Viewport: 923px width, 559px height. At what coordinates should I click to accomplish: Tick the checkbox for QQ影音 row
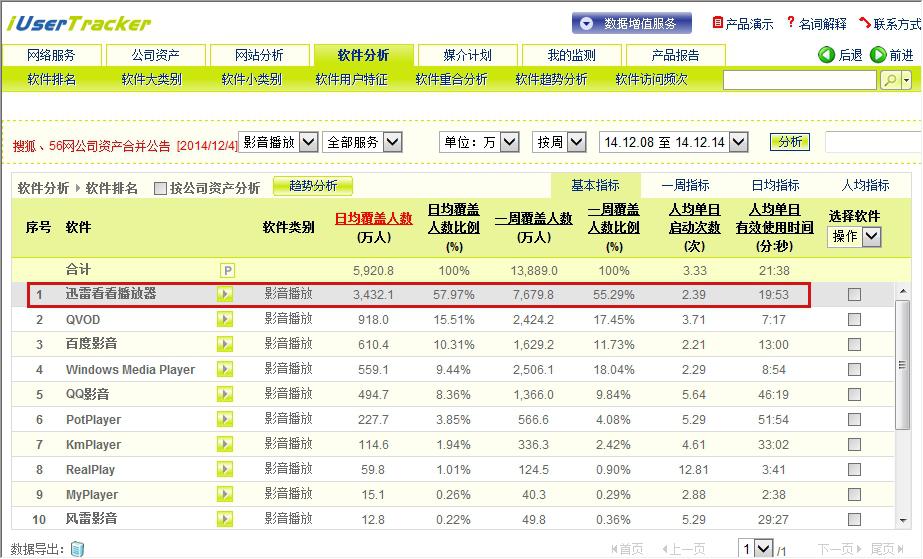tap(854, 395)
